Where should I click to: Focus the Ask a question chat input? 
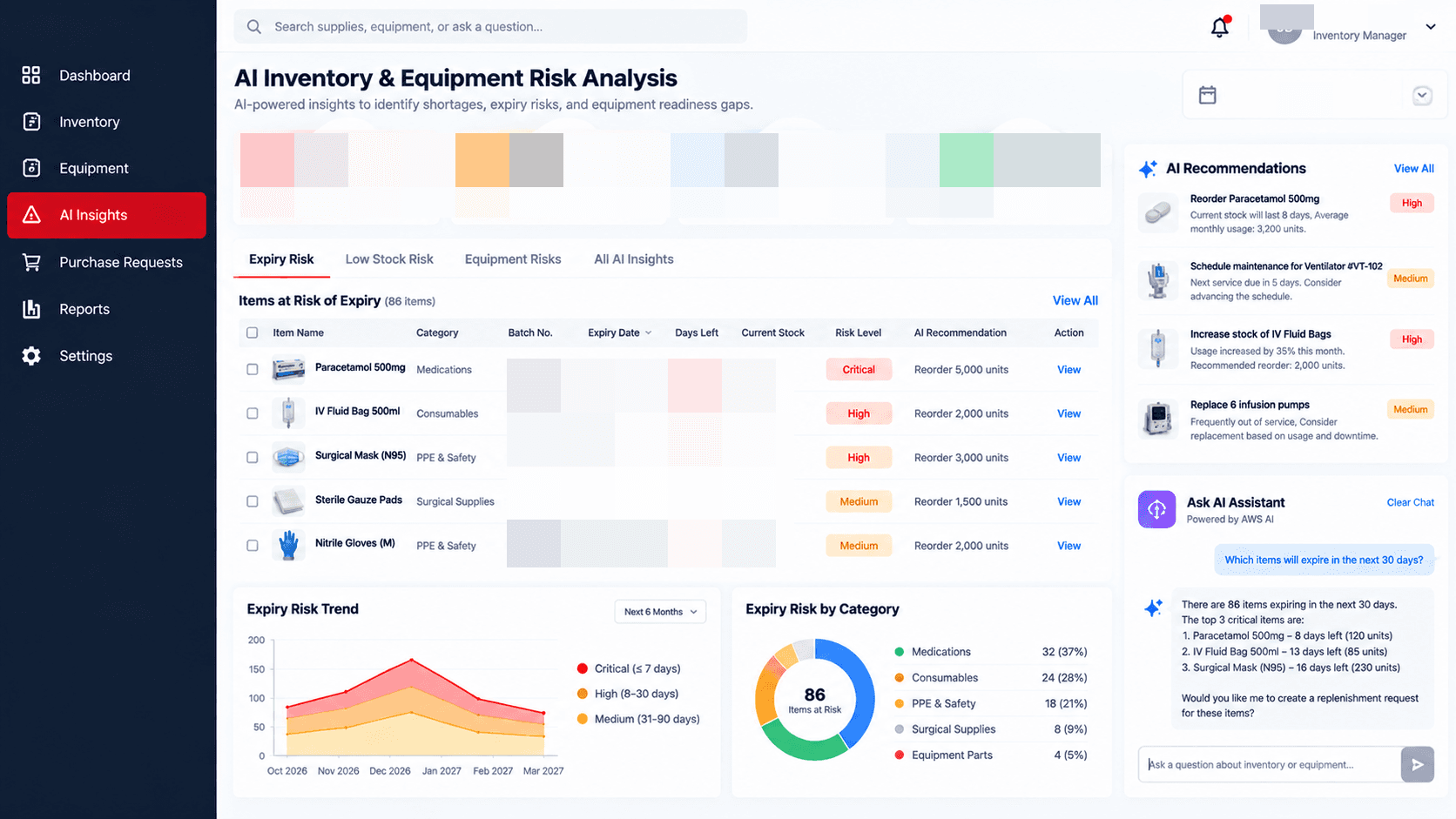[1270, 764]
